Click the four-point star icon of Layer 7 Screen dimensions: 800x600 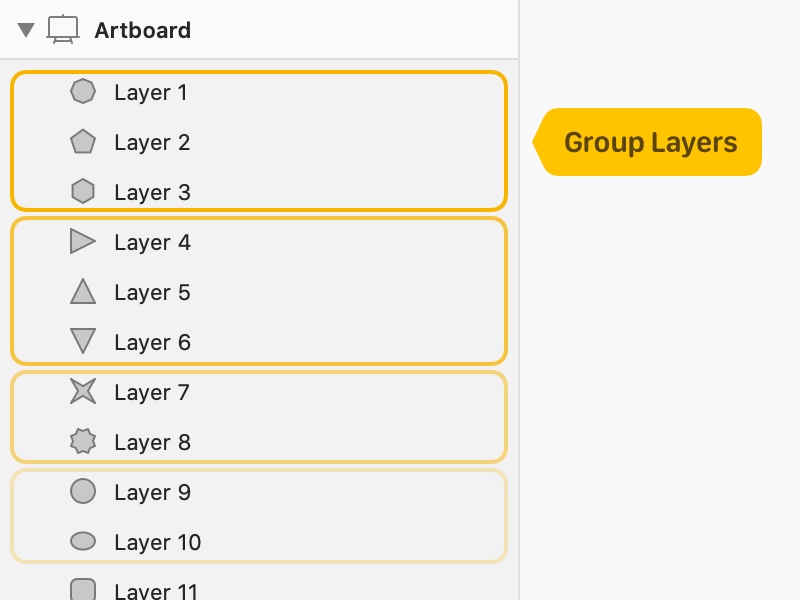click(x=83, y=391)
